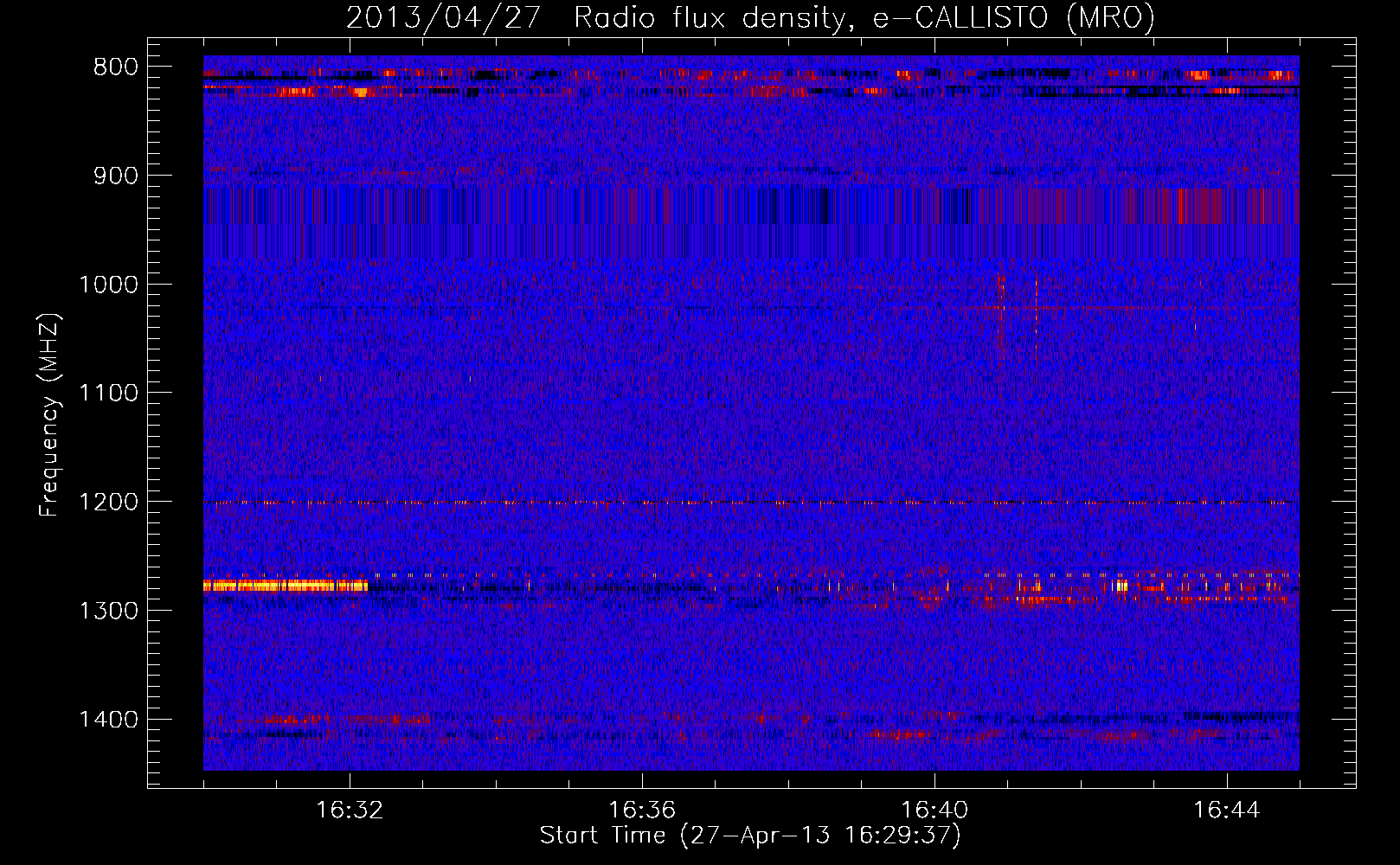Select the 1300 frequency tick label
1400x865 pixels.
(108, 611)
